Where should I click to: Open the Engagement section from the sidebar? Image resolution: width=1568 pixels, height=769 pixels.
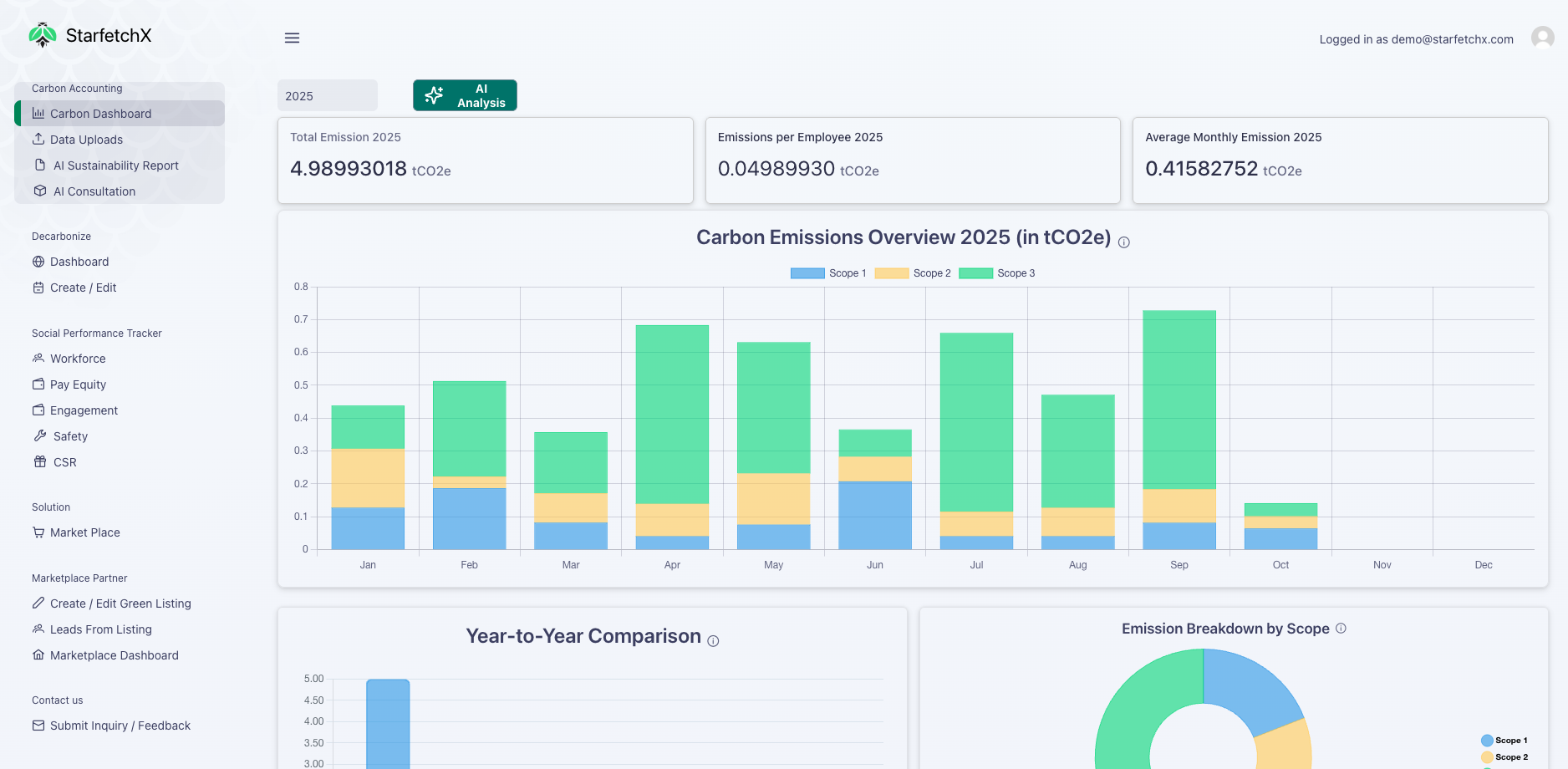click(x=38, y=410)
